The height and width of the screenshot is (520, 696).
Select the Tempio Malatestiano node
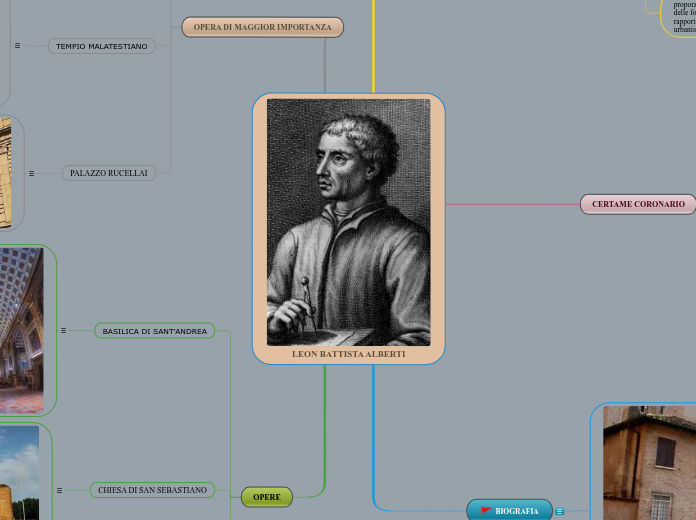click(x=102, y=46)
